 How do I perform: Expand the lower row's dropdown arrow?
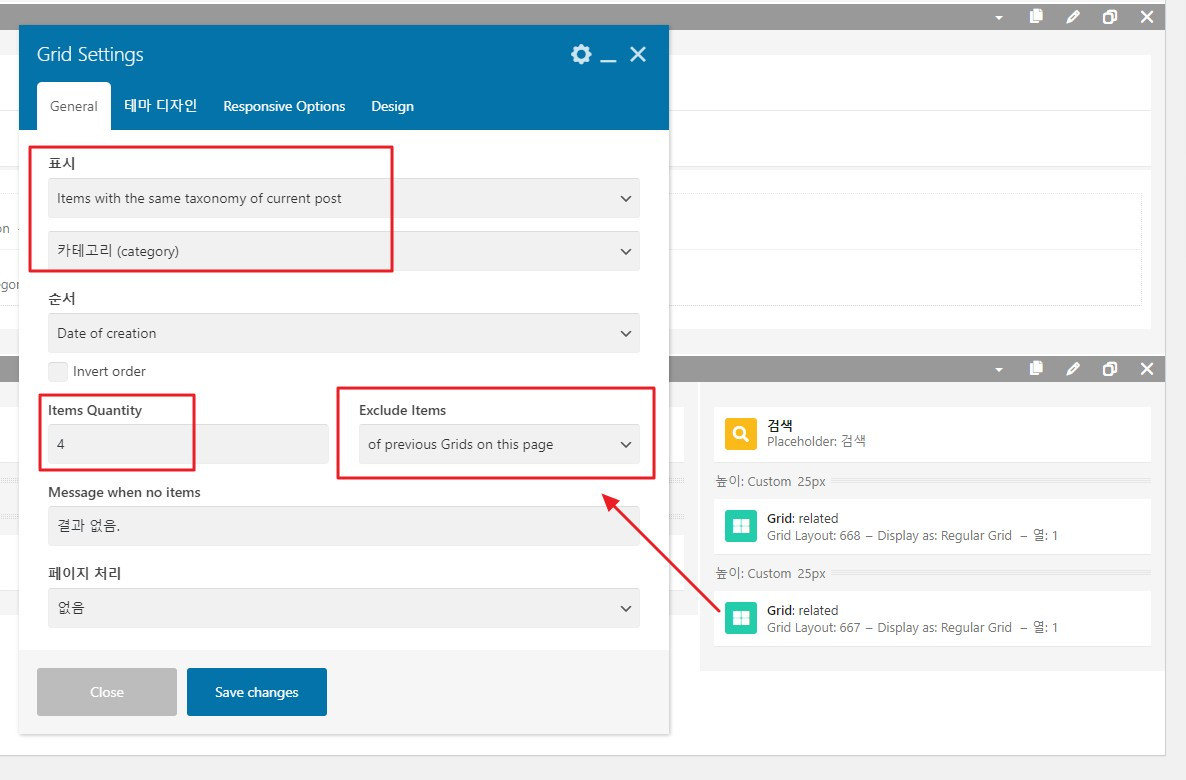click(998, 370)
